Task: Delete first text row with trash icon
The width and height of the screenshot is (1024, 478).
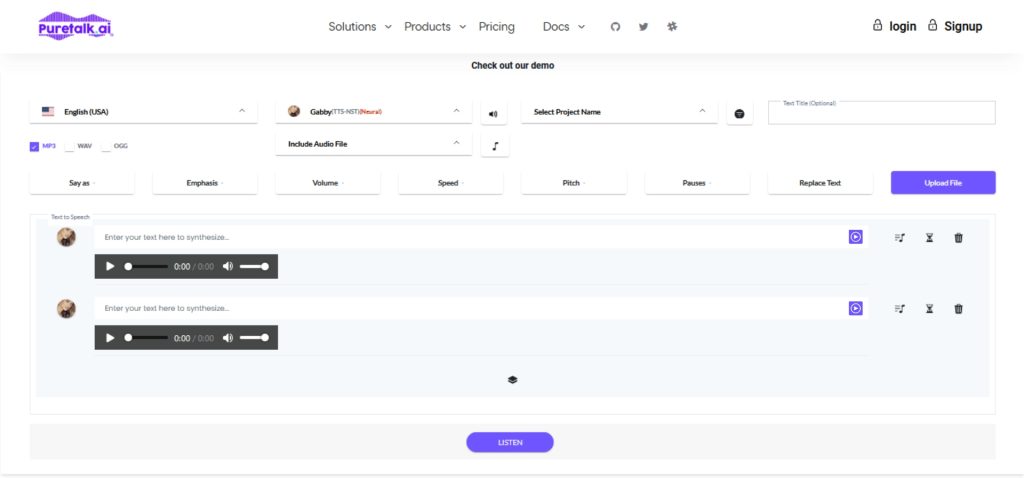Action: click(959, 238)
